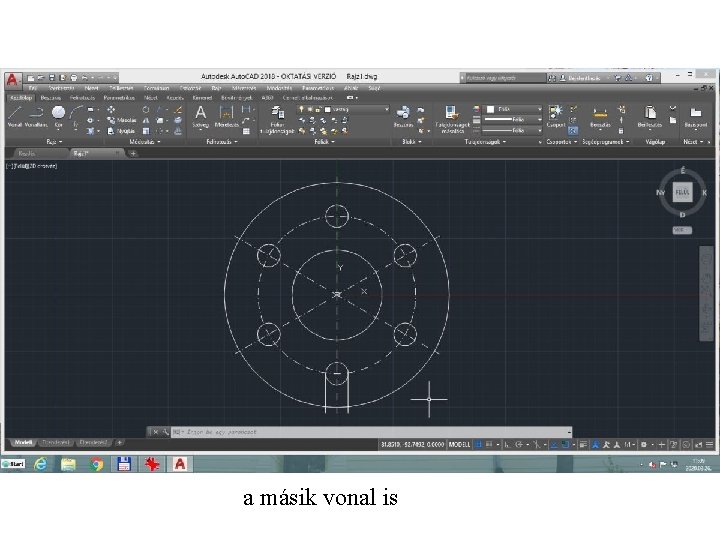
Task: Toggle 2D object snap in status bar
Action: pos(565,444)
